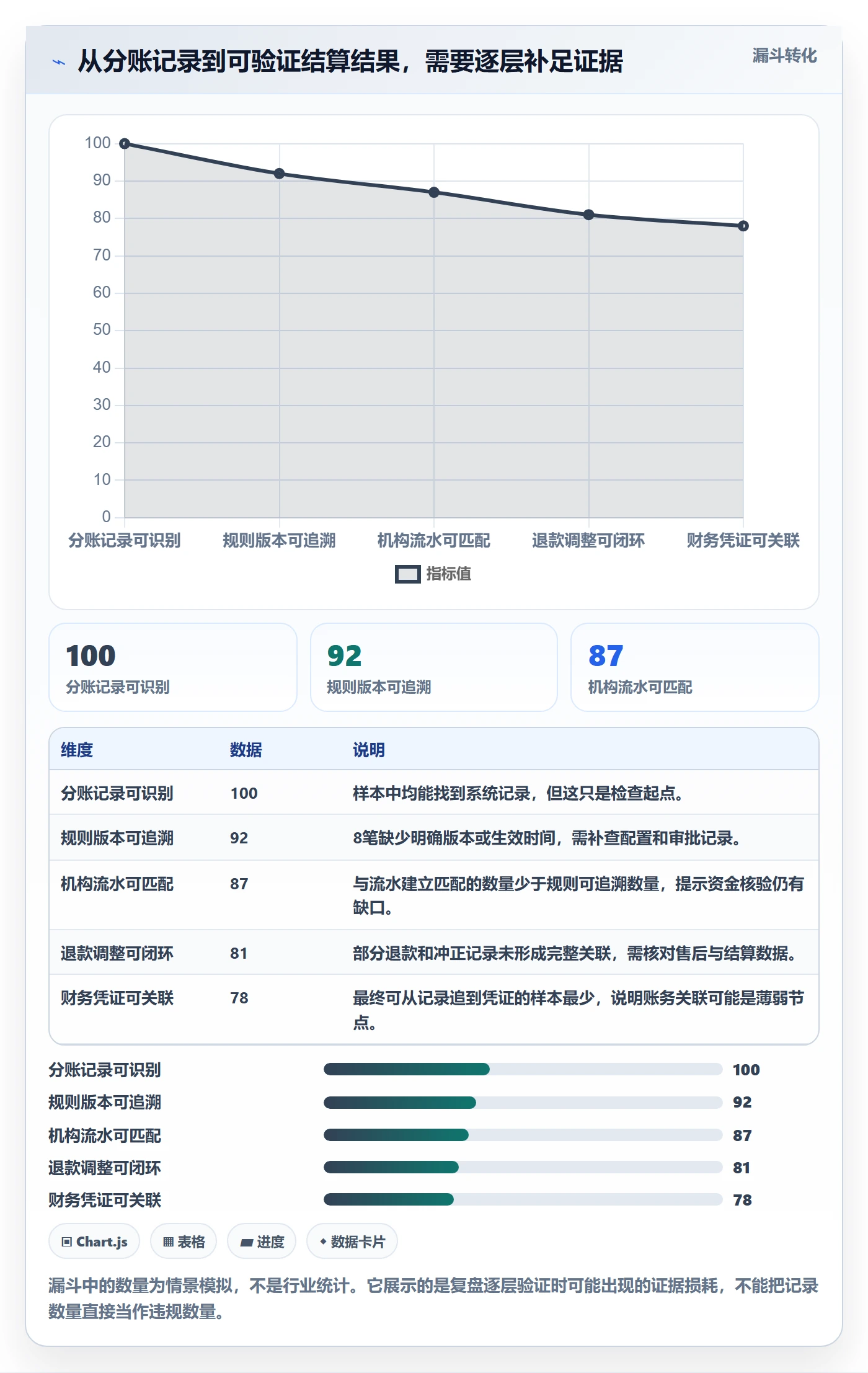Click description starting 与流水建立匹配
Viewport: 868px width, 1373px height.
[x=578, y=896]
